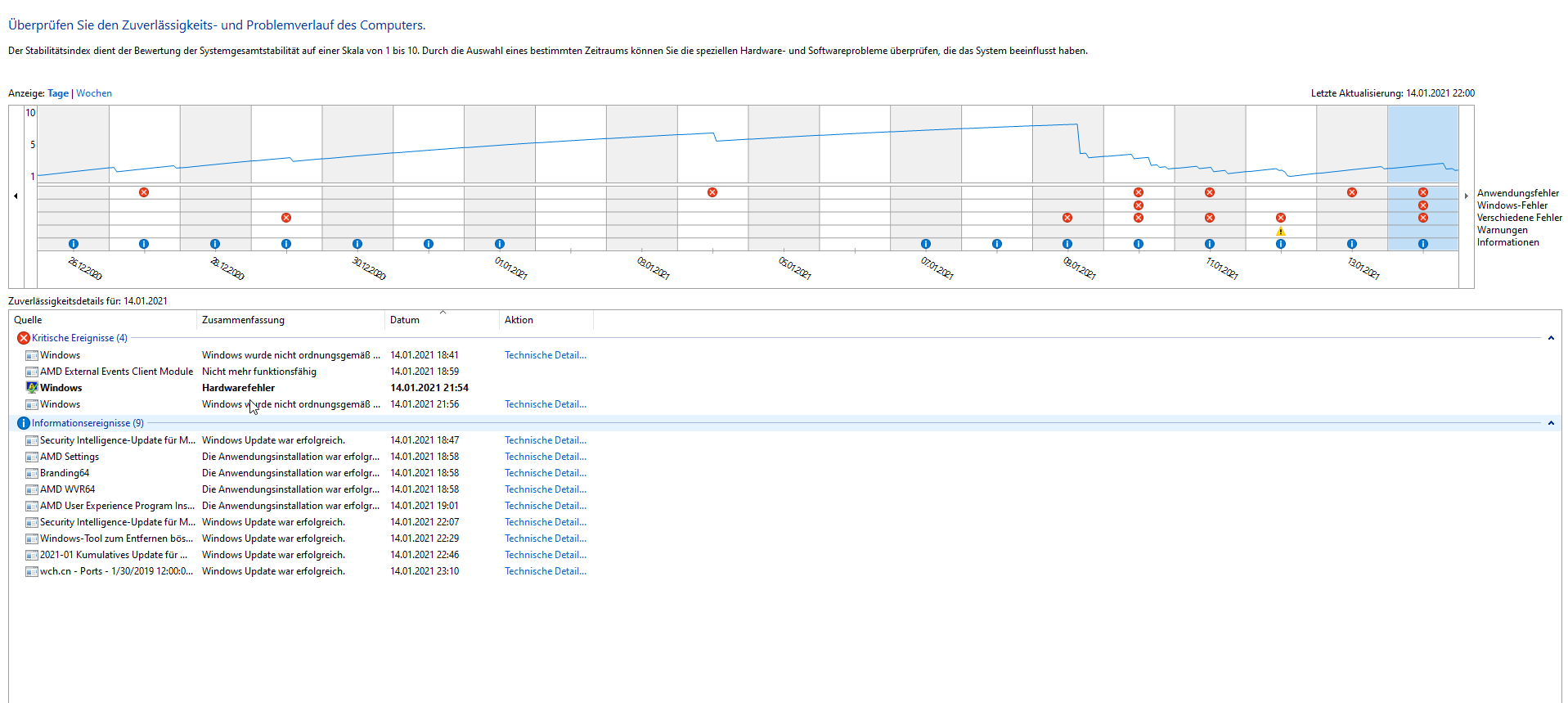Click 03.01.2021 date label on chart axis
This screenshot has height=703, width=1568.
click(653, 268)
